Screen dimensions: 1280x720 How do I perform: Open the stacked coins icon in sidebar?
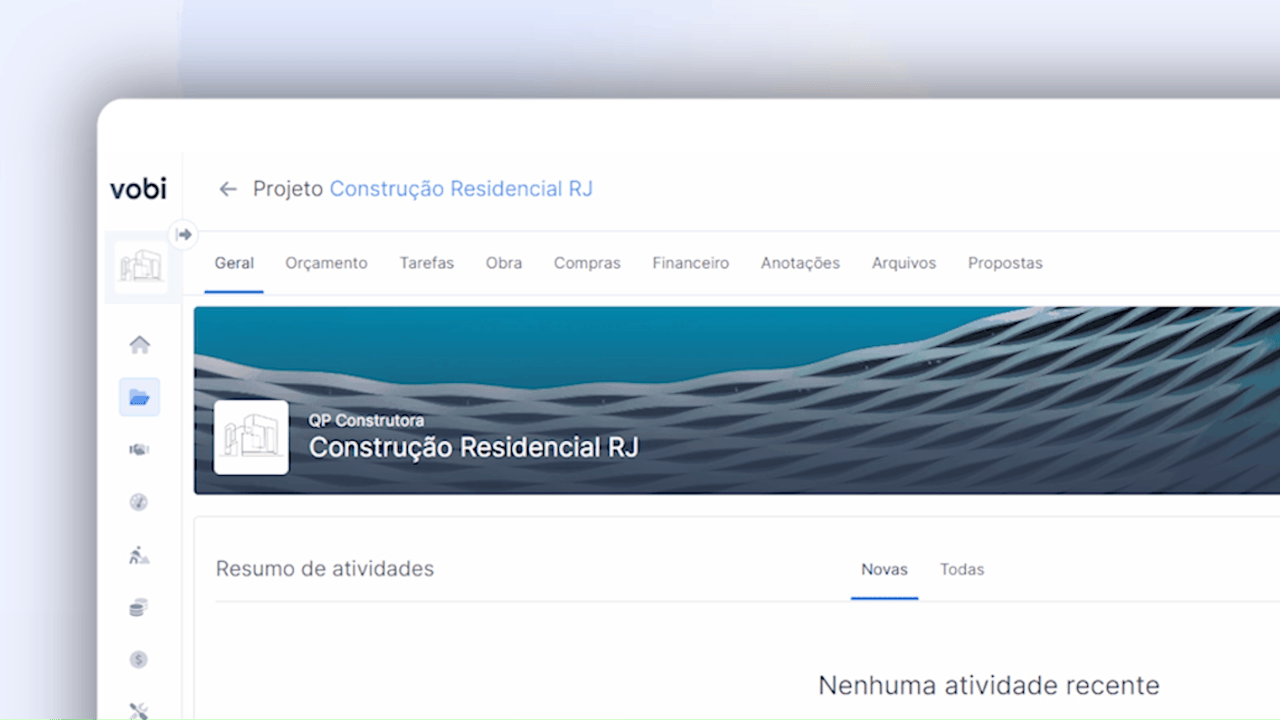point(139,607)
